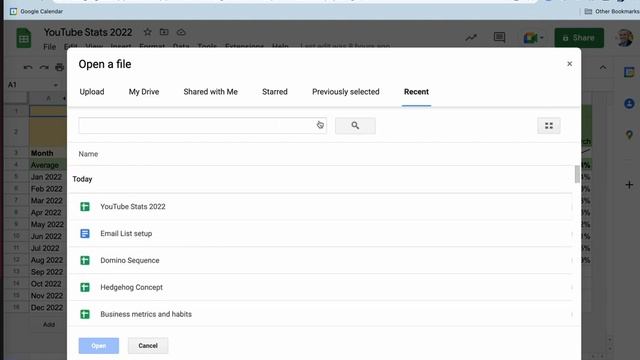
Task: Open the File menu in Sheets
Action: 49,47
